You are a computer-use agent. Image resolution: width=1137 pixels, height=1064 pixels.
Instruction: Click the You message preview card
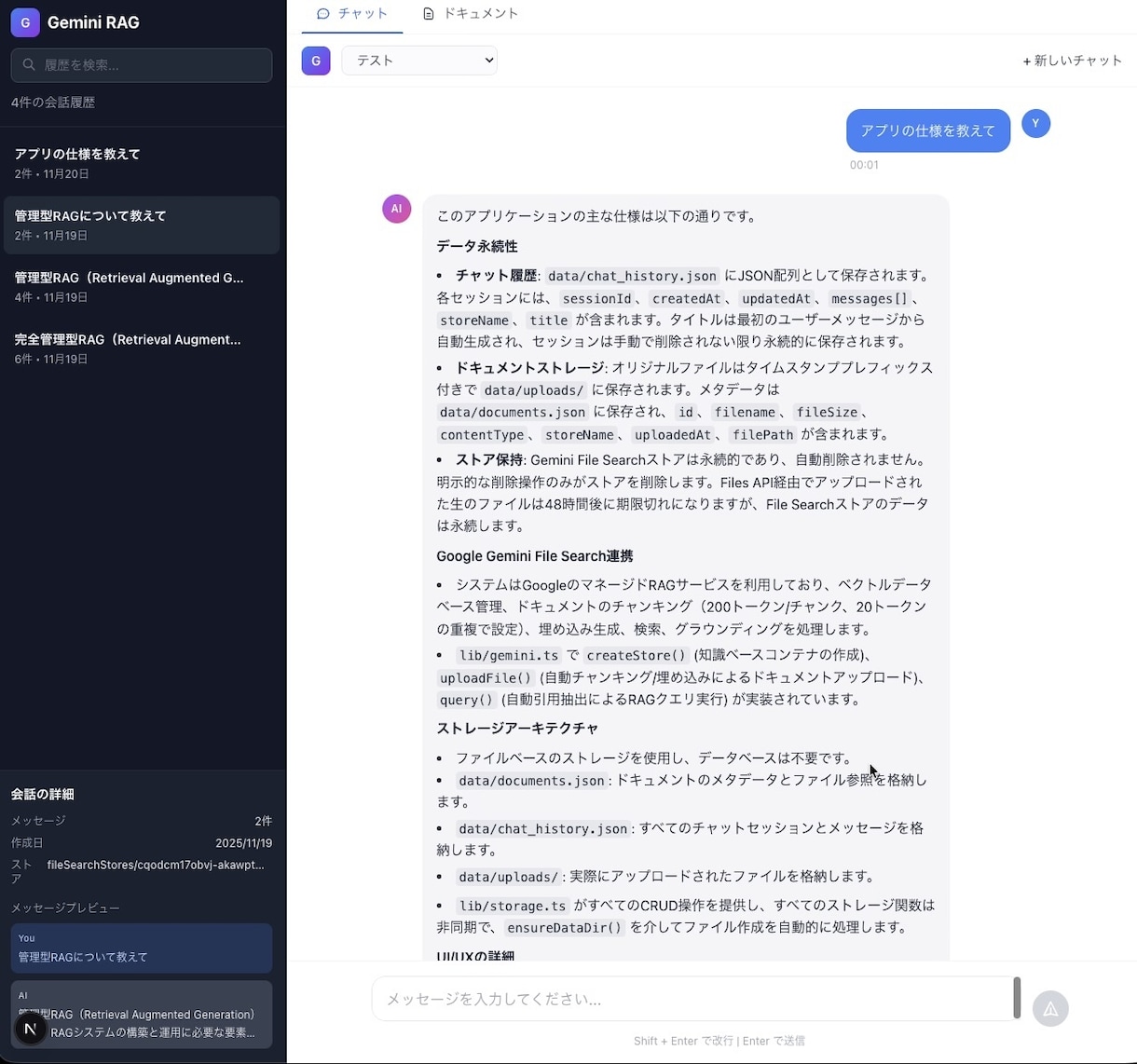click(142, 948)
